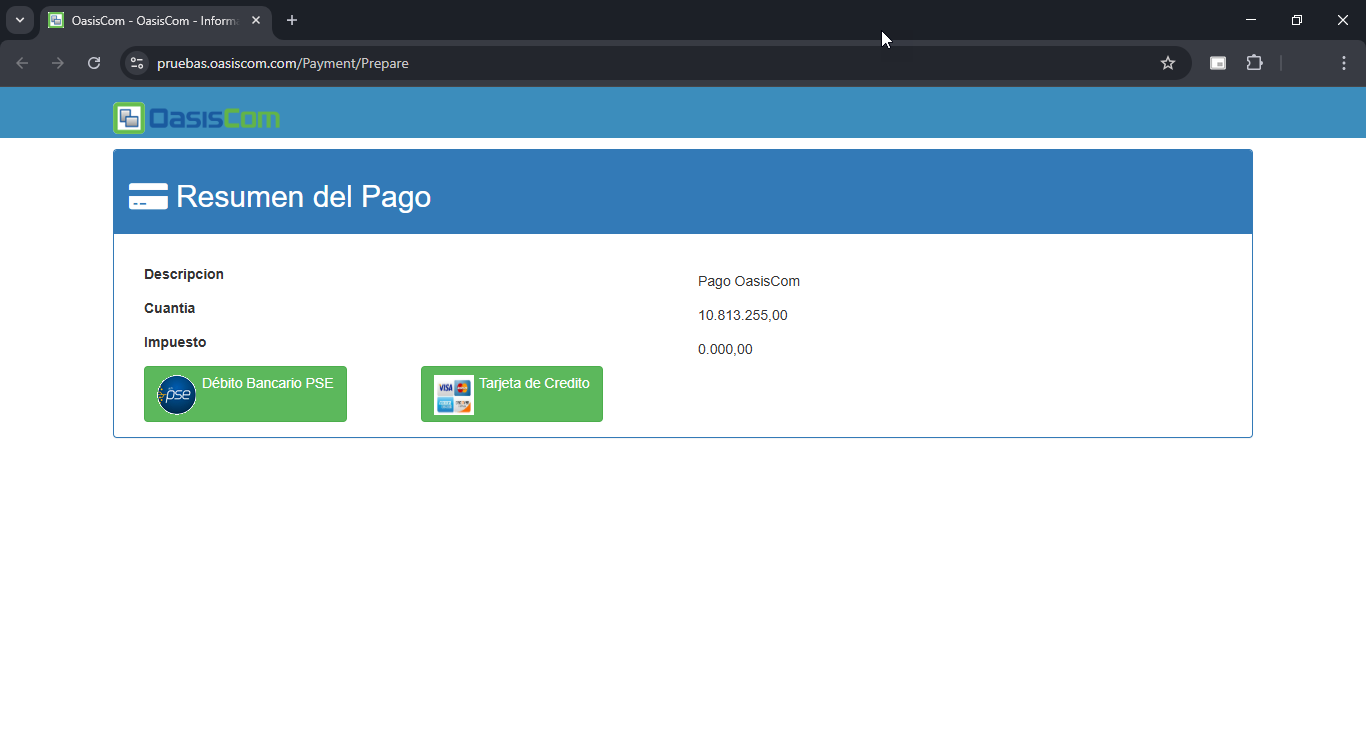Click the Cuantia label

pos(169,308)
